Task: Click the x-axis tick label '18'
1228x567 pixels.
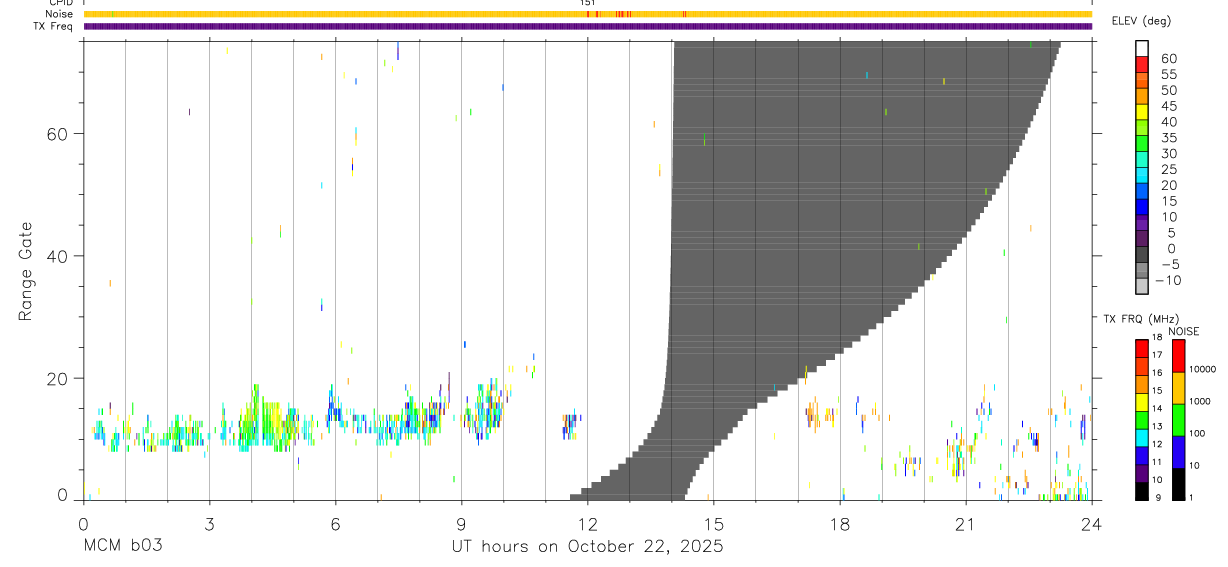Action: [840, 523]
